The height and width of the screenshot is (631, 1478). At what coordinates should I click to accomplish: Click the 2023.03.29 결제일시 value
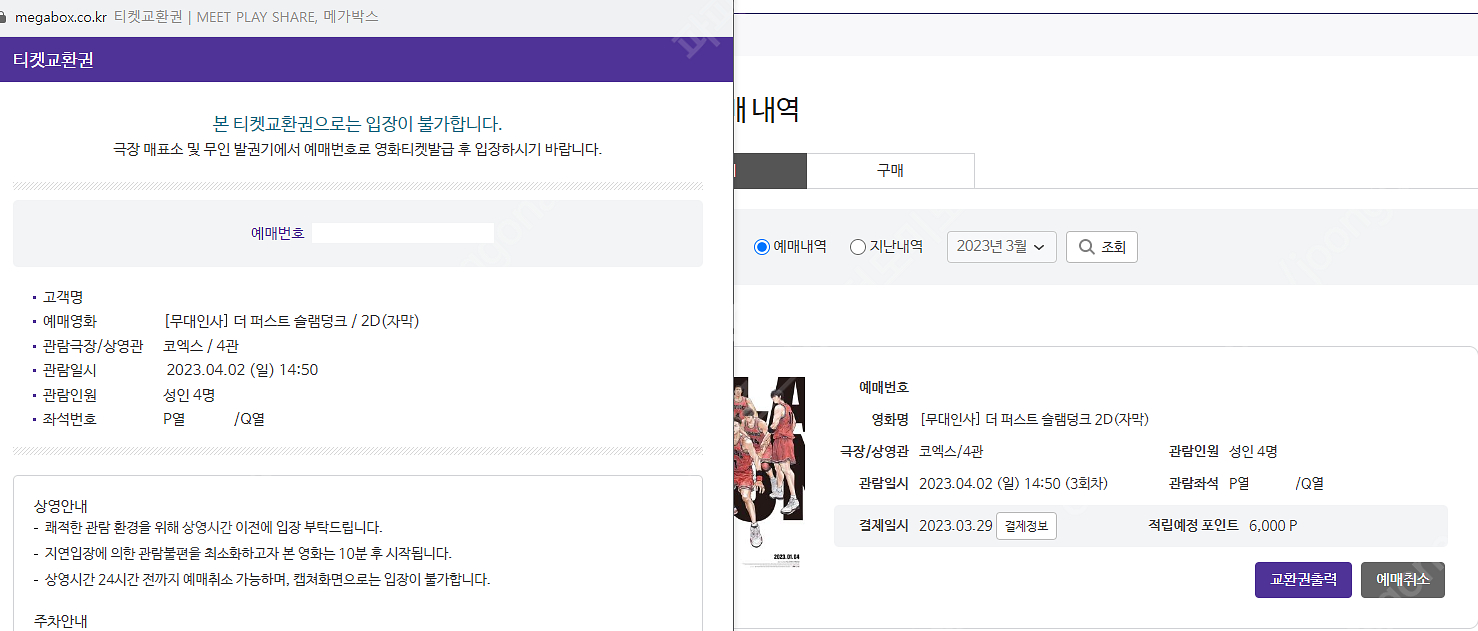[x=955, y=526]
